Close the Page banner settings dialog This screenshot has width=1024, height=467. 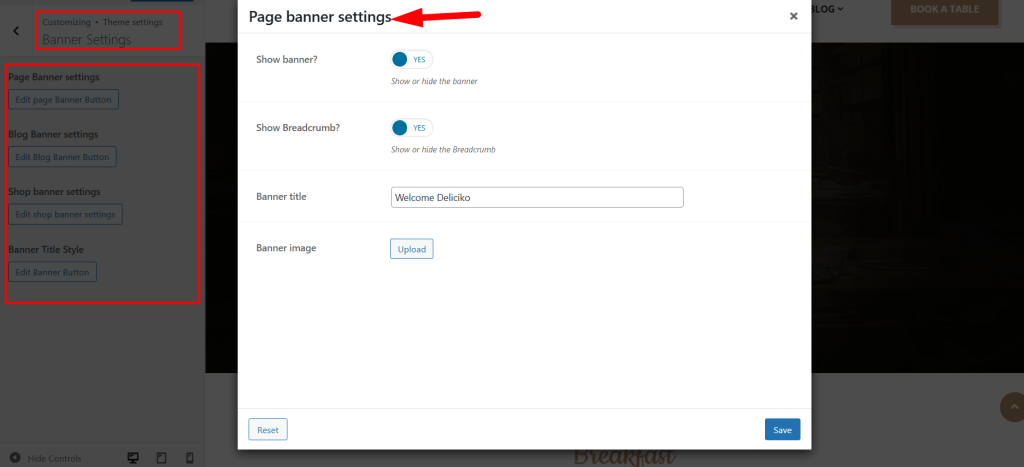[793, 16]
